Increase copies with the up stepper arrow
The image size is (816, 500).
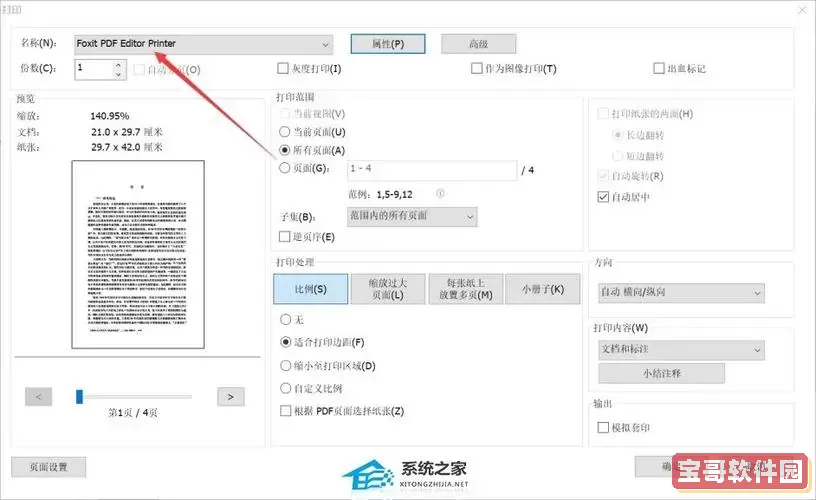119,65
